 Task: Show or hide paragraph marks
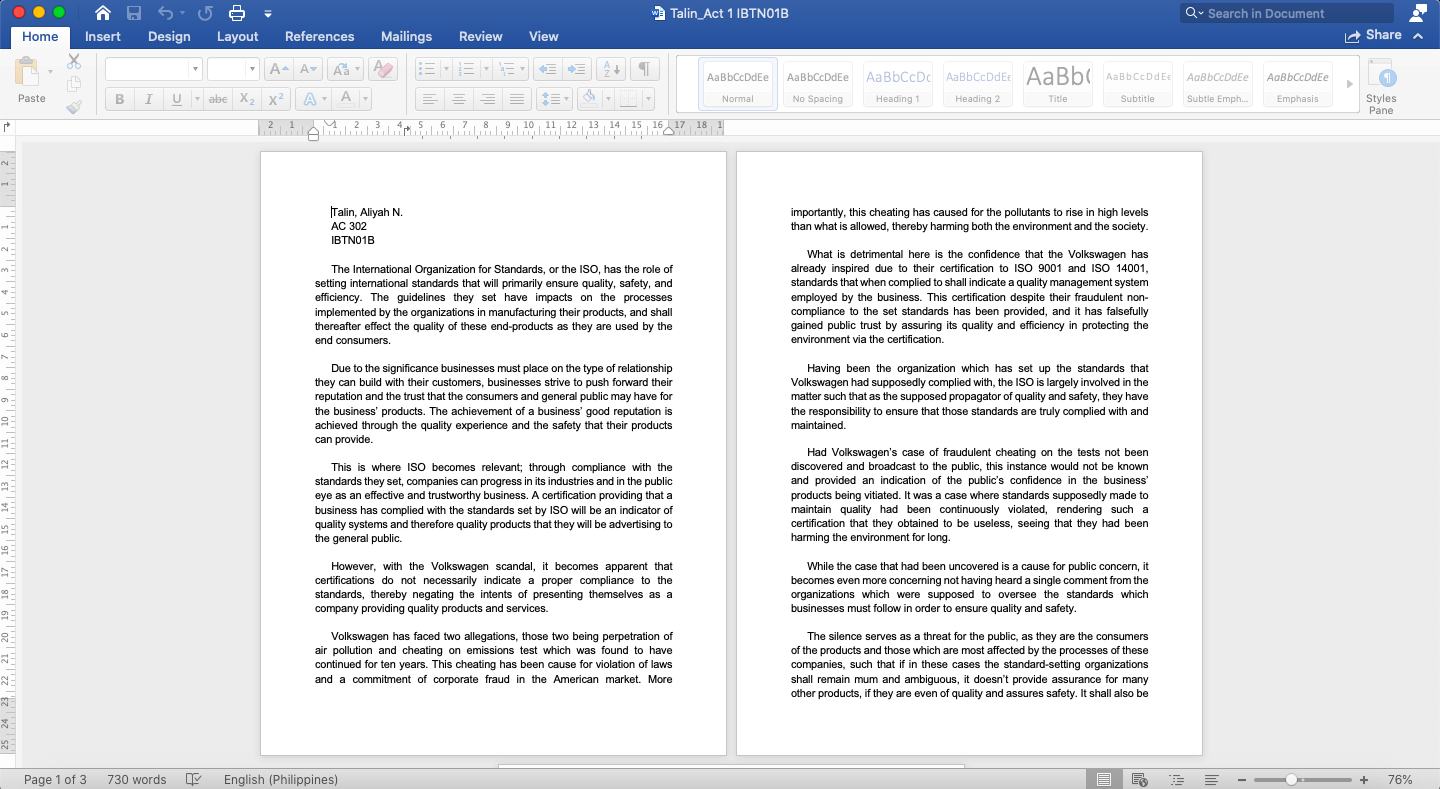(x=645, y=69)
